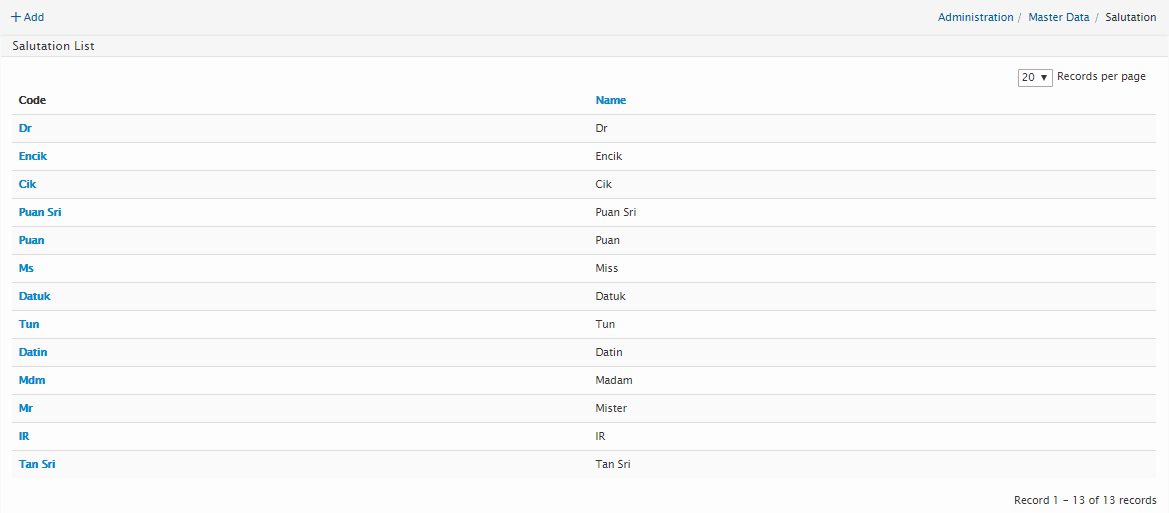Open the Puan Sri salutation record
This screenshot has width=1169, height=513.
(41, 212)
